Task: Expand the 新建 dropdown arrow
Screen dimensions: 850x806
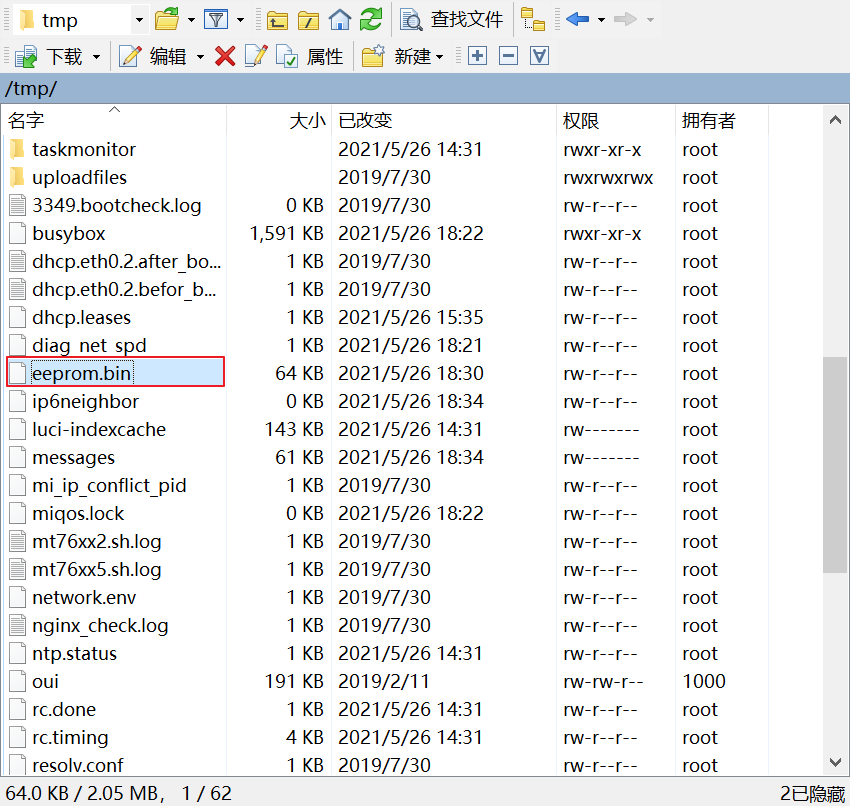Action: tap(440, 56)
